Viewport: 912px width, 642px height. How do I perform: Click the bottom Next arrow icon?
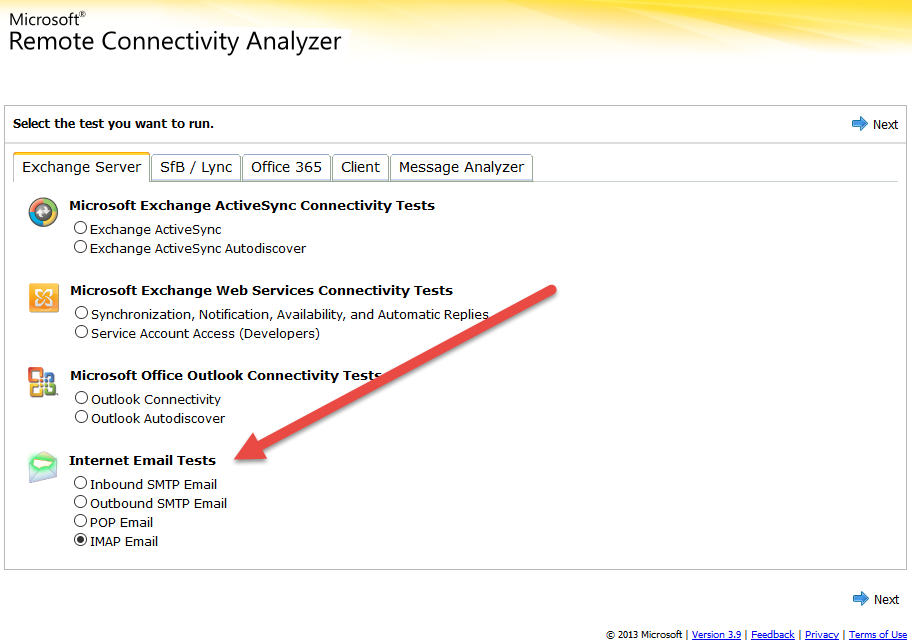point(860,599)
